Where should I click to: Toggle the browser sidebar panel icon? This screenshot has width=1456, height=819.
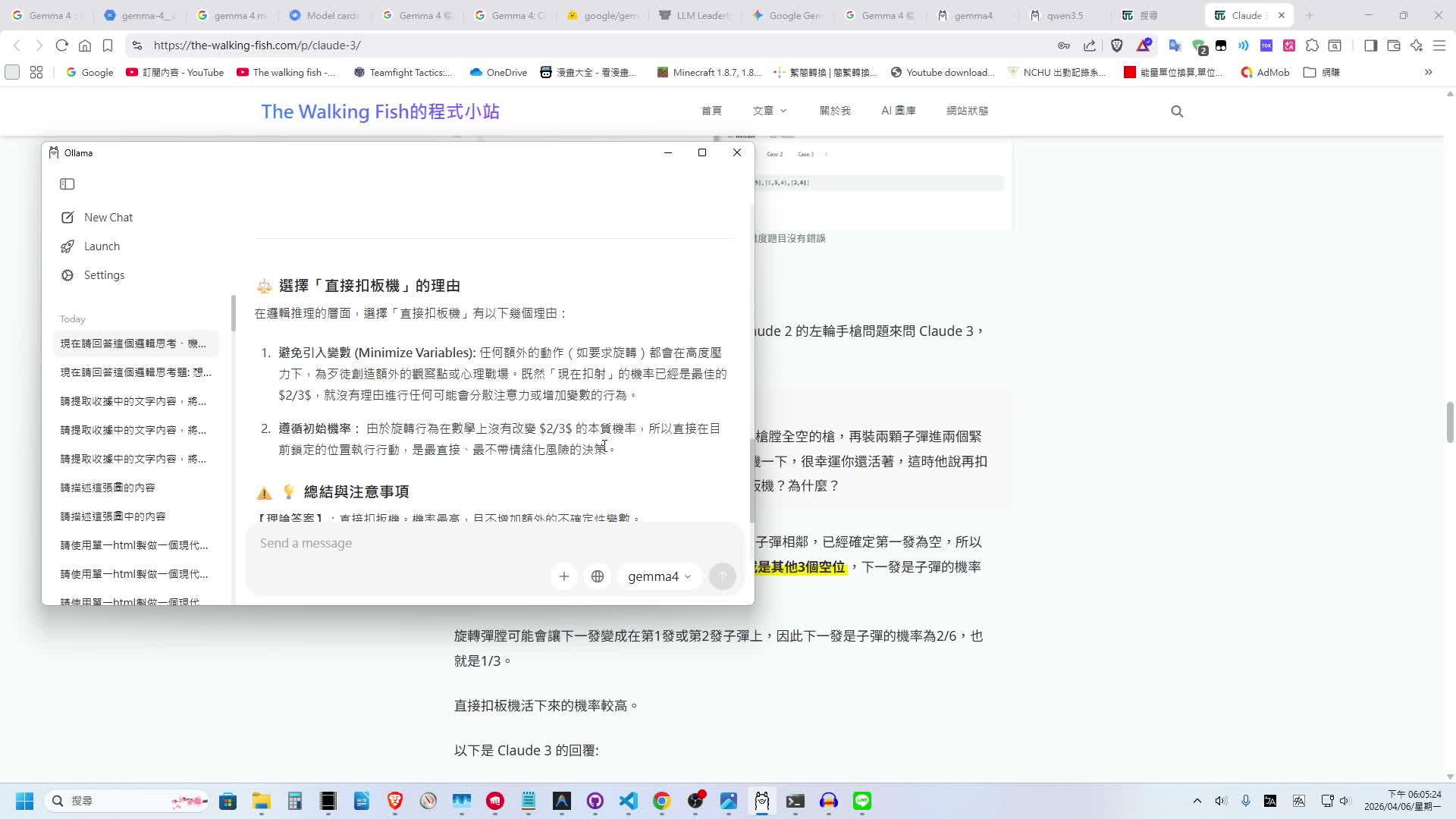point(1370,45)
